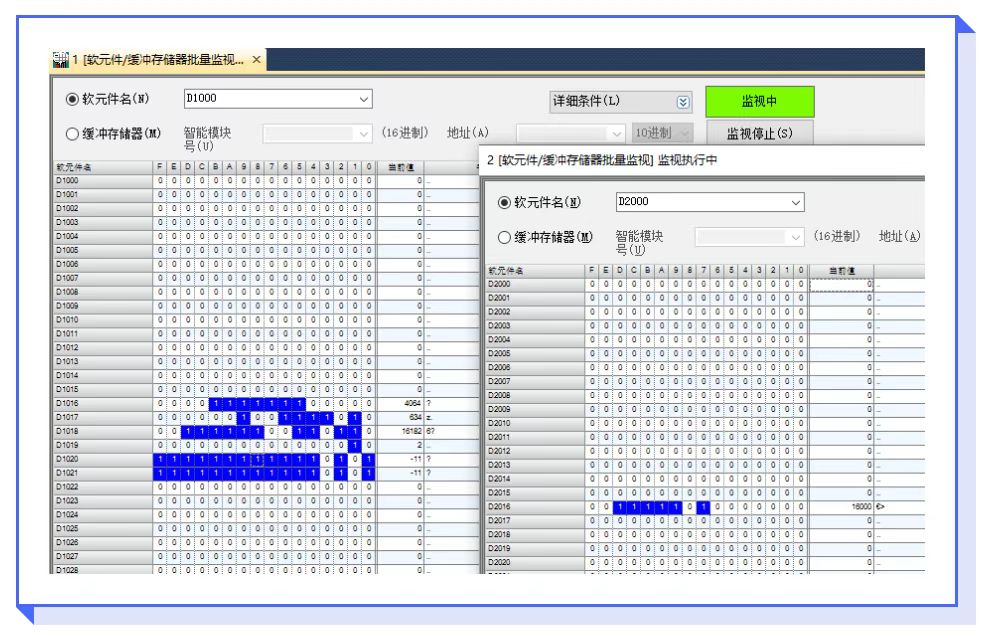Open the 10进制 format dropdown
The height and width of the screenshot is (634, 989).
pos(662,133)
